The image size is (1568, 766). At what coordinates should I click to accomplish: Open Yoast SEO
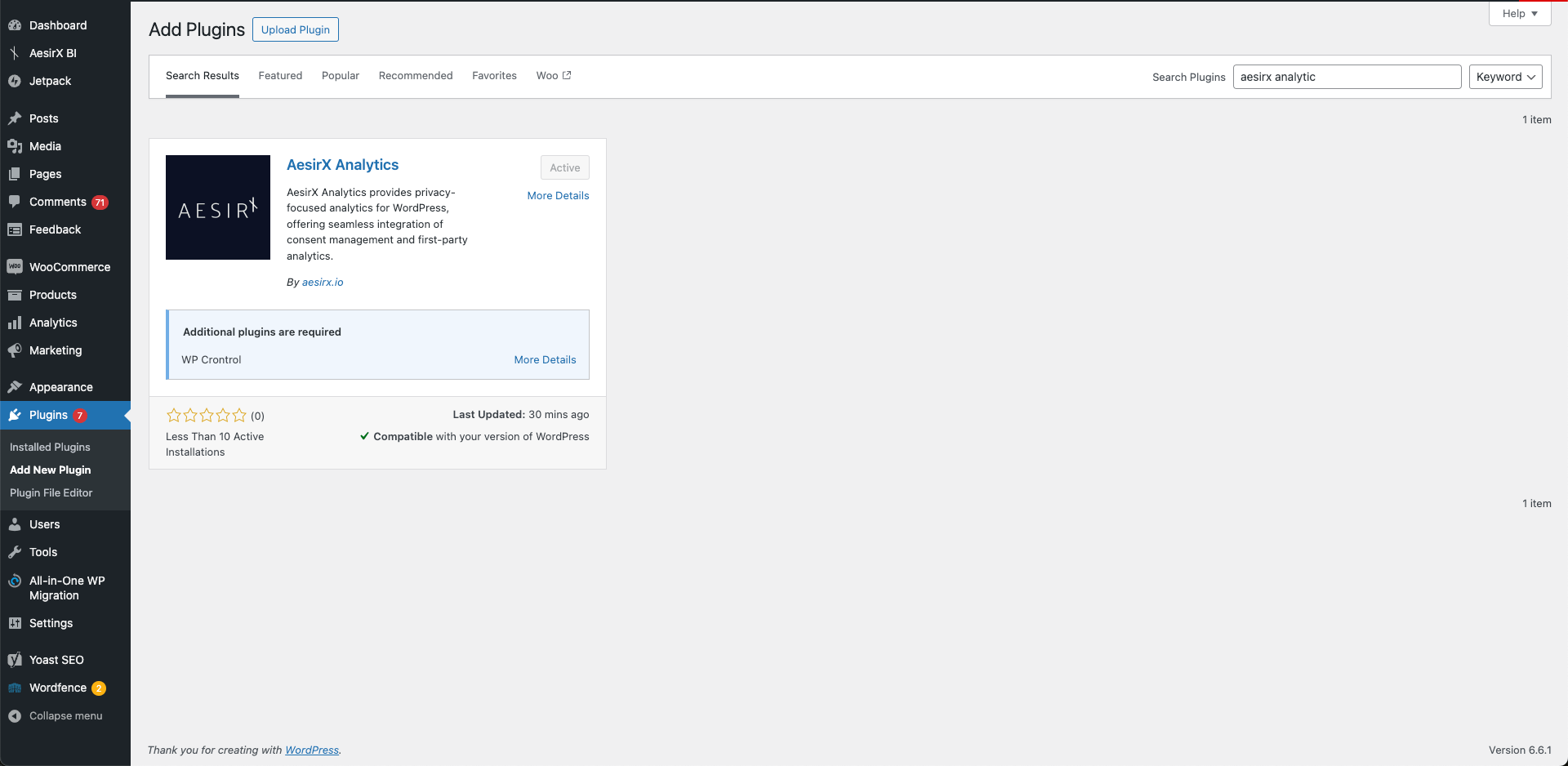(x=56, y=660)
